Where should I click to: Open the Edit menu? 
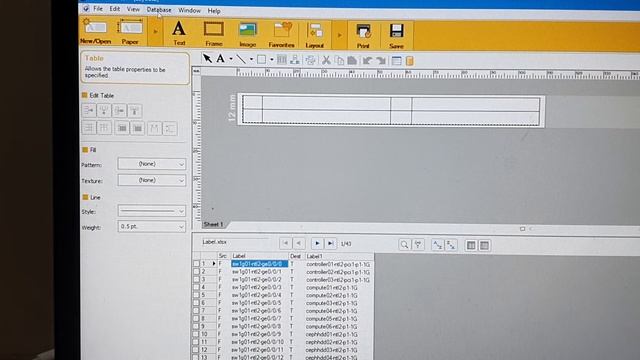115,9
